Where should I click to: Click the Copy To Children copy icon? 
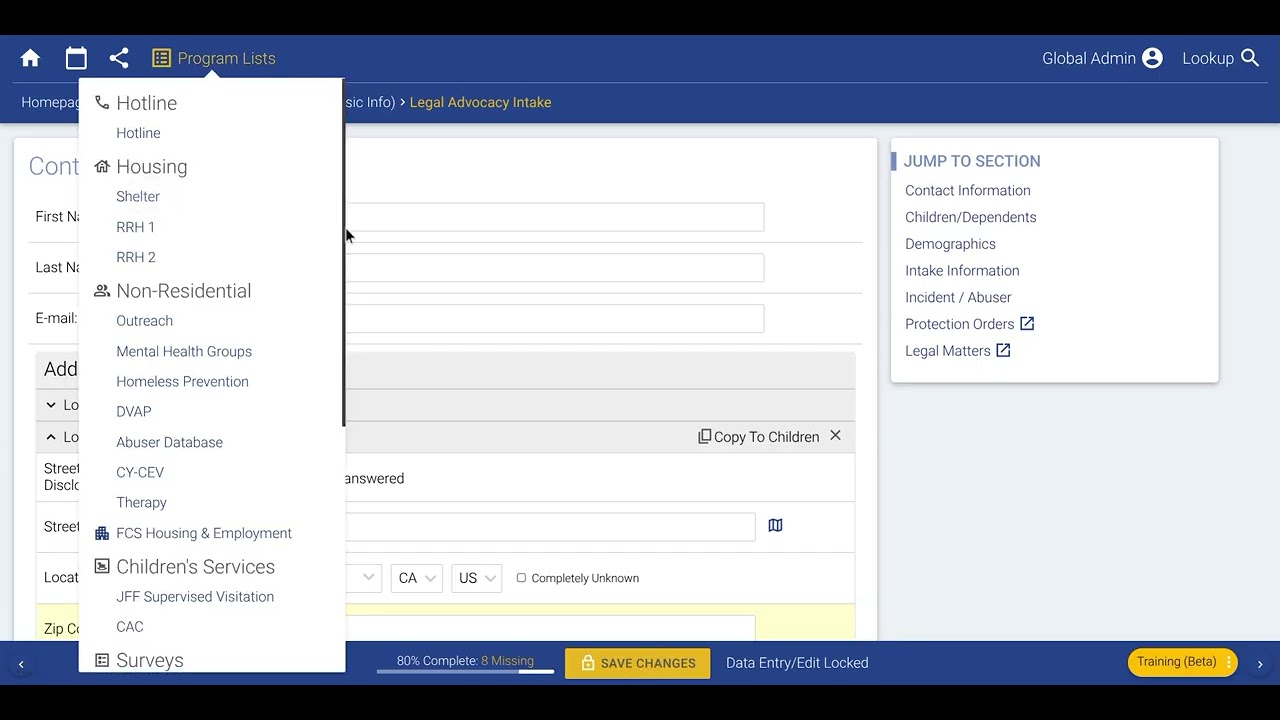pos(704,437)
